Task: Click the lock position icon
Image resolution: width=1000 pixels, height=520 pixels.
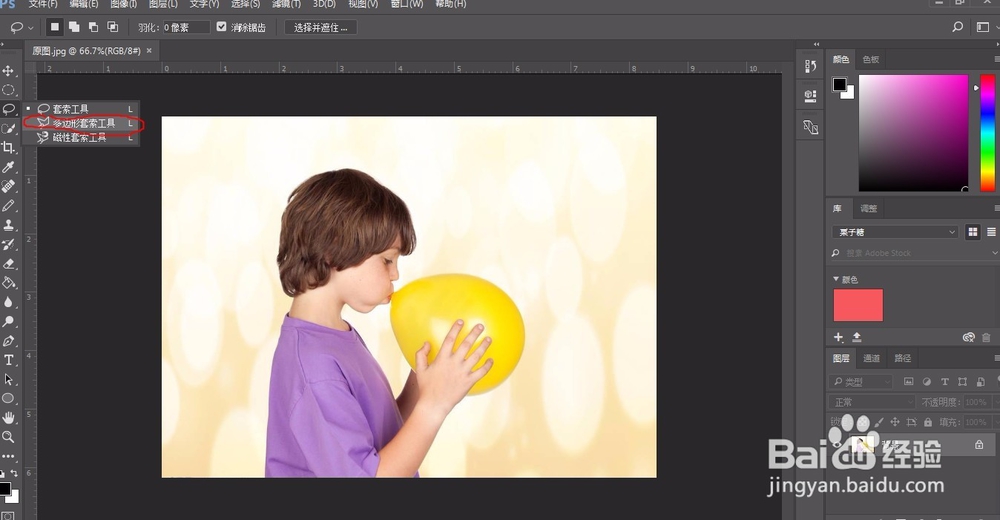Action: tap(895, 422)
